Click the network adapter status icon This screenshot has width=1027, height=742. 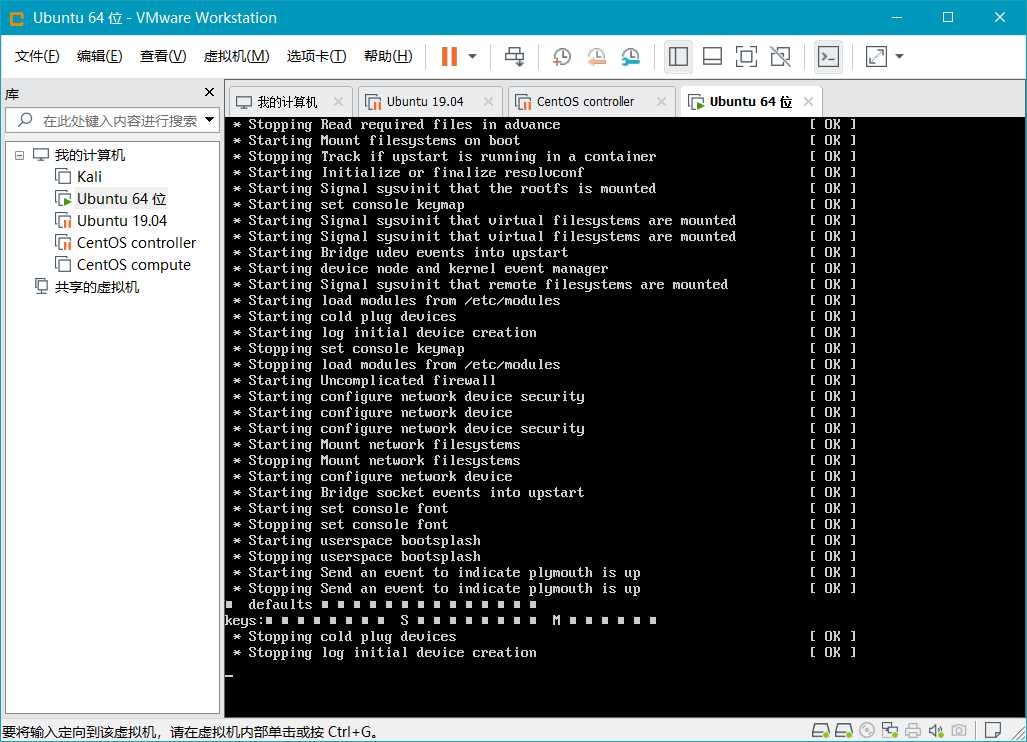889,730
